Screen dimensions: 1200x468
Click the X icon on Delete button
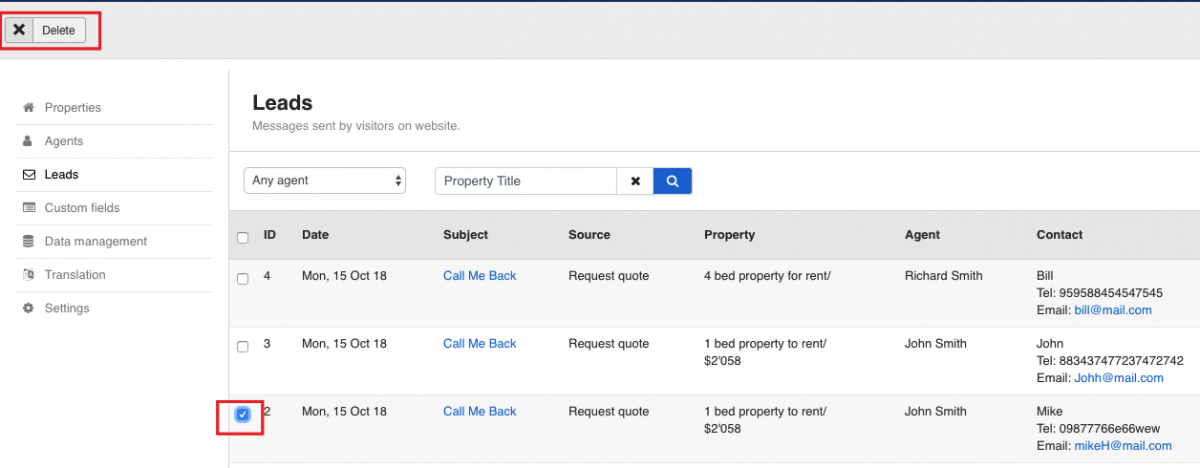(19, 30)
